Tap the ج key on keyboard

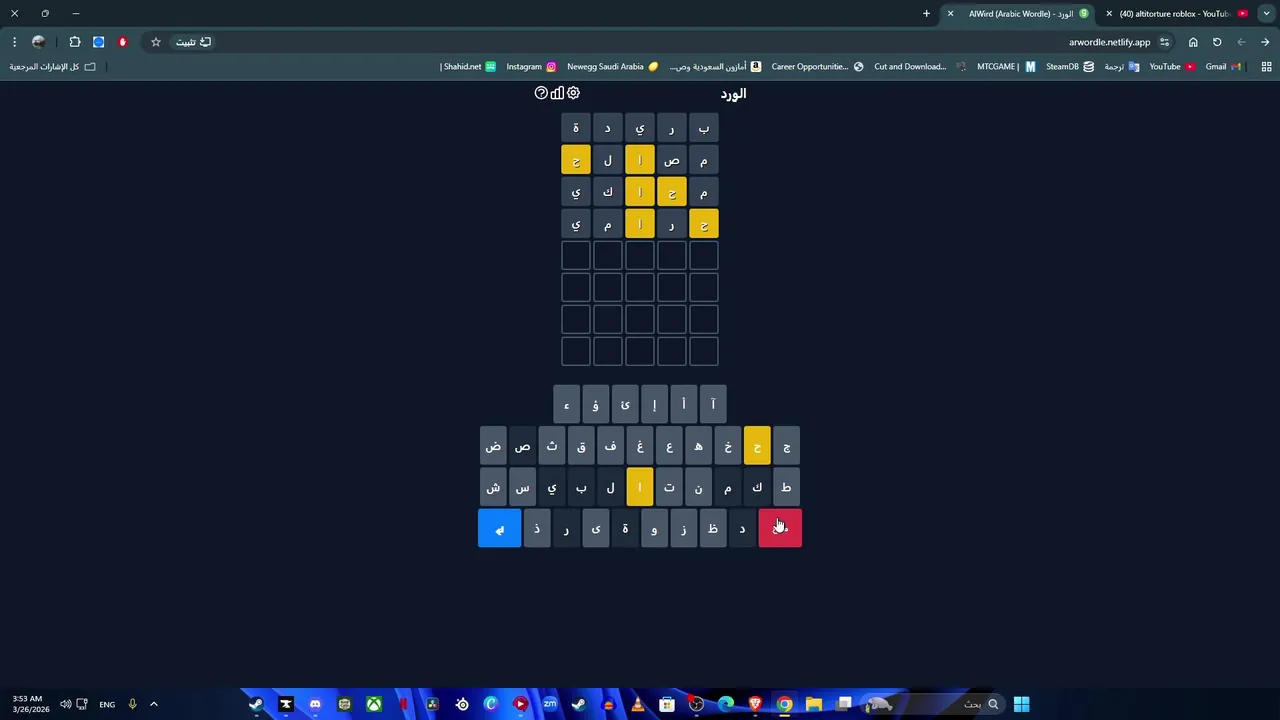tap(786, 446)
